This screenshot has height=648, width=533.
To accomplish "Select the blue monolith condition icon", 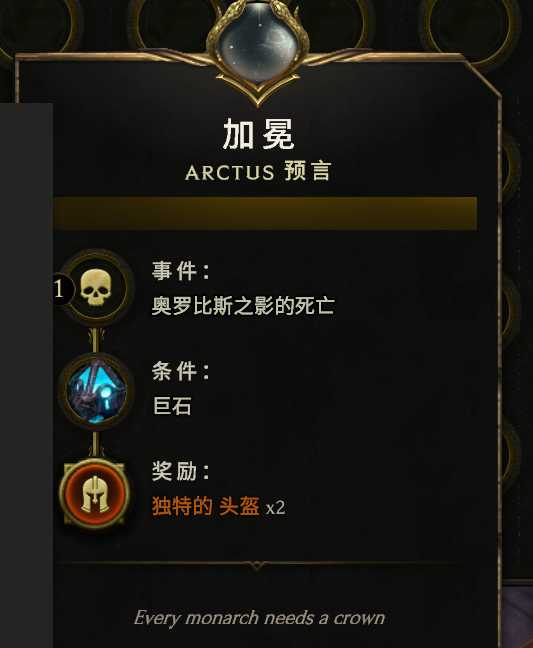I will (x=95, y=391).
